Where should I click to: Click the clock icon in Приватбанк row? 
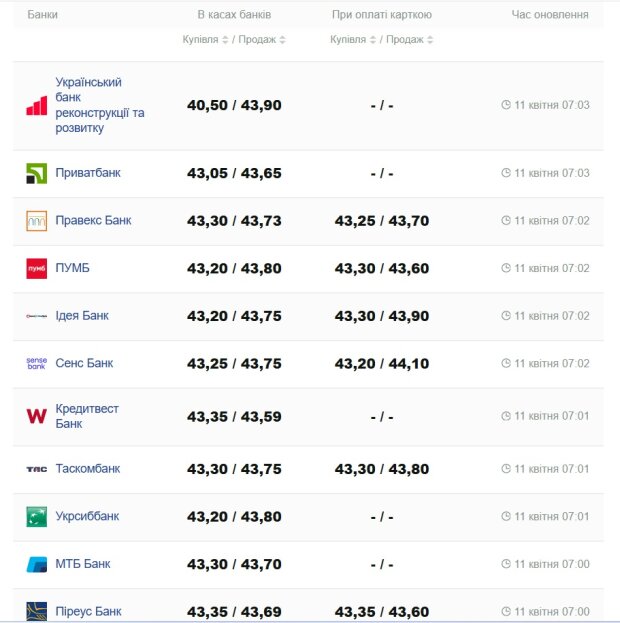click(x=506, y=173)
